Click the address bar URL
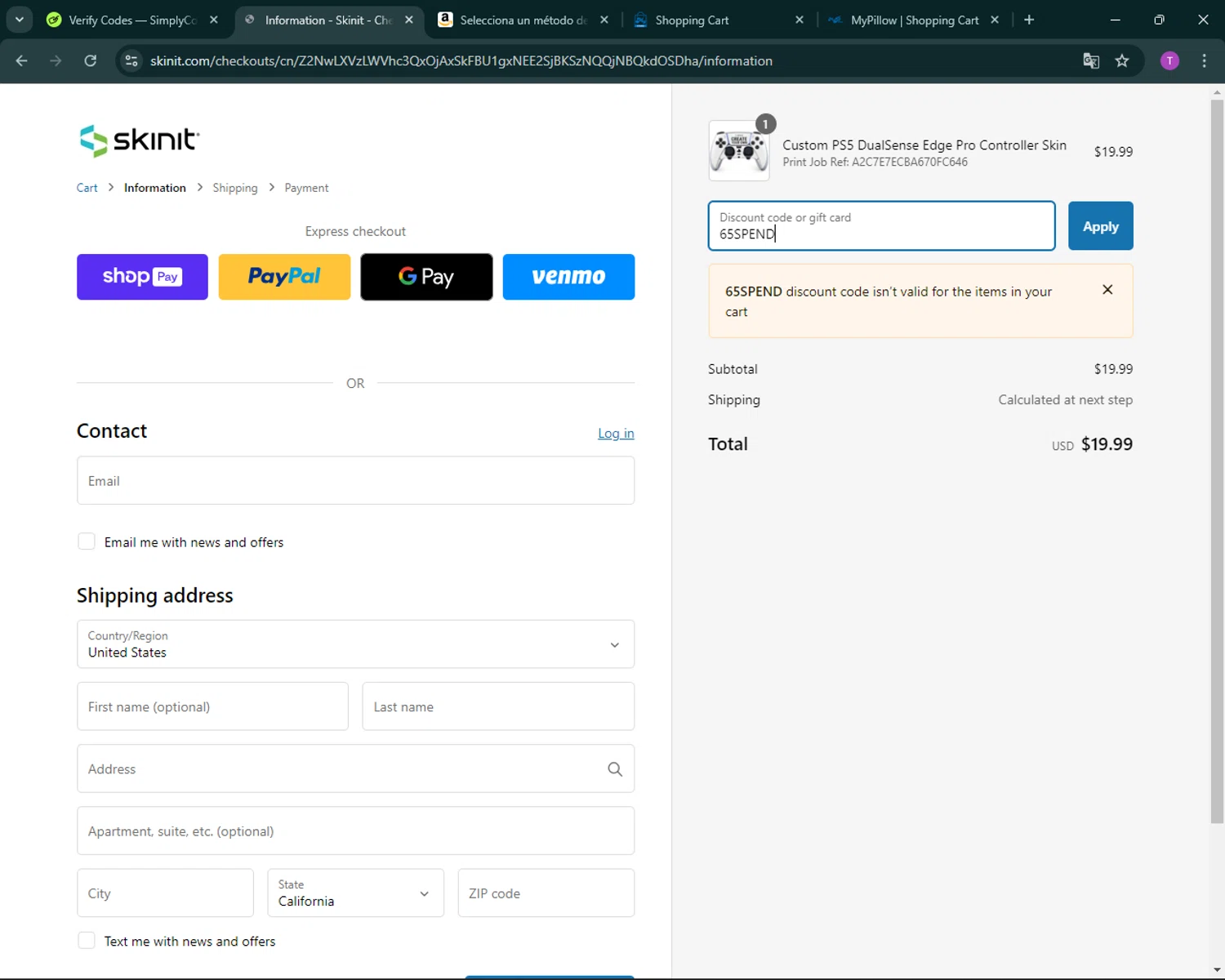1225x980 pixels. point(461,60)
